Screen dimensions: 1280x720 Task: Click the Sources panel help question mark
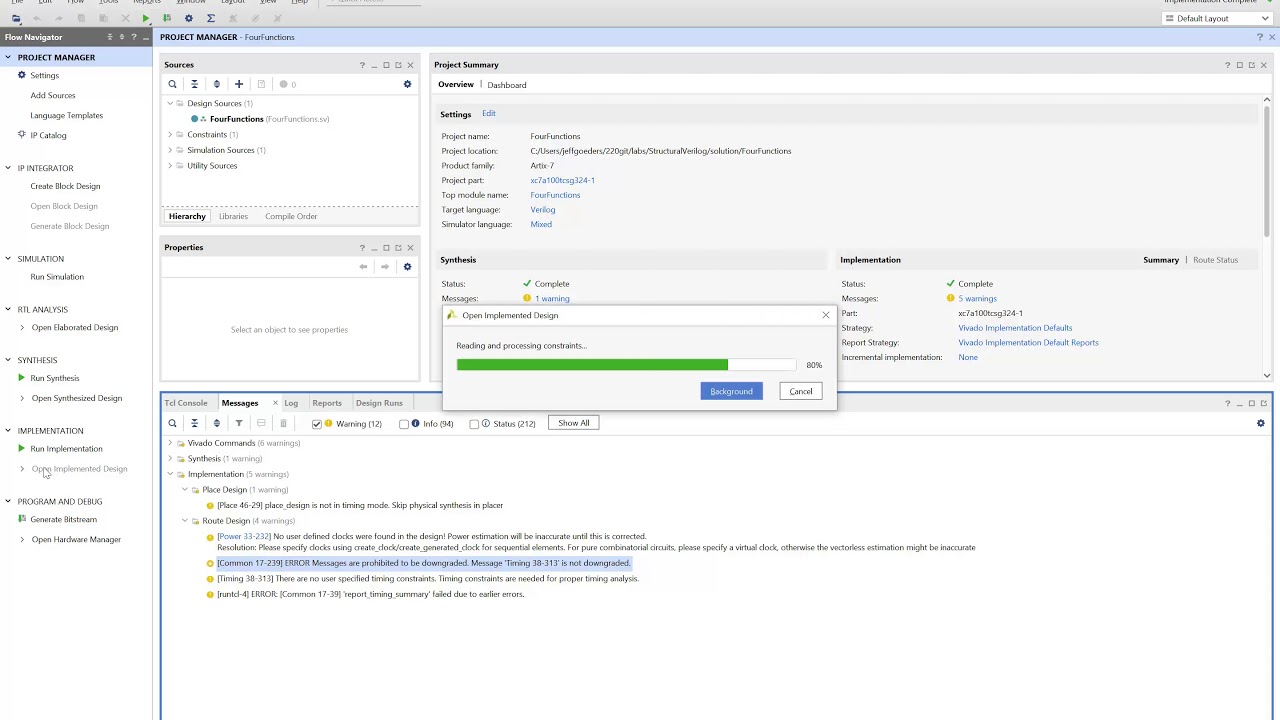click(x=362, y=65)
